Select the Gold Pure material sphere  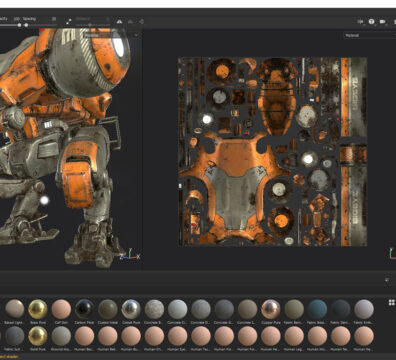pos(38,335)
